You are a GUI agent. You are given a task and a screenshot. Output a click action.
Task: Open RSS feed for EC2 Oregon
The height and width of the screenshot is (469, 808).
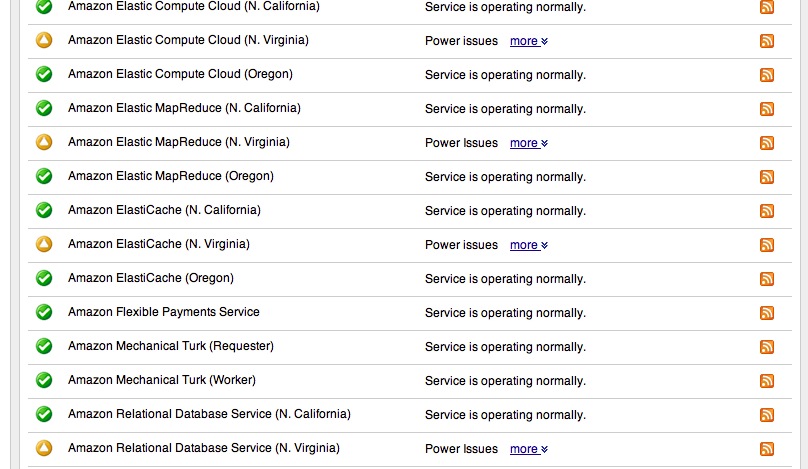(x=767, y=75)
